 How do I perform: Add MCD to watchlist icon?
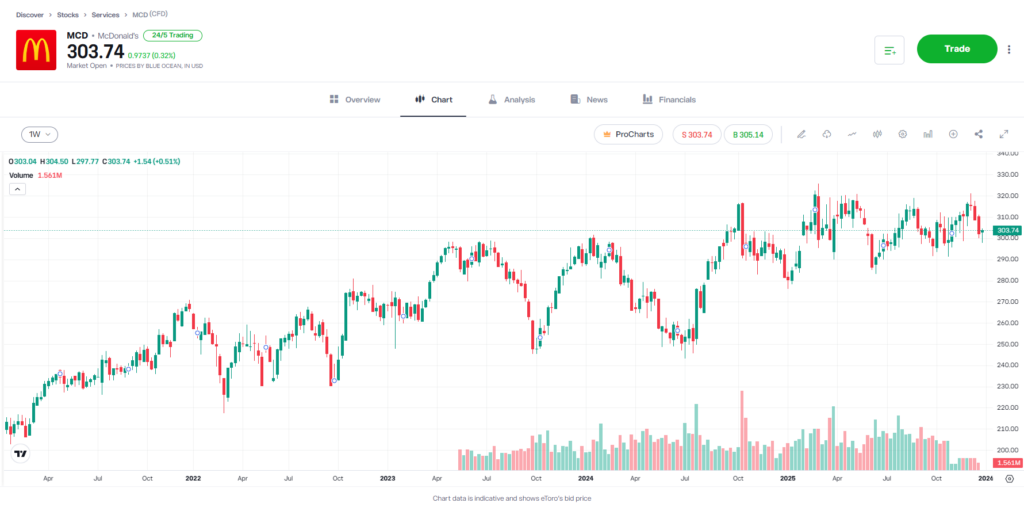[x=889, y=49]
